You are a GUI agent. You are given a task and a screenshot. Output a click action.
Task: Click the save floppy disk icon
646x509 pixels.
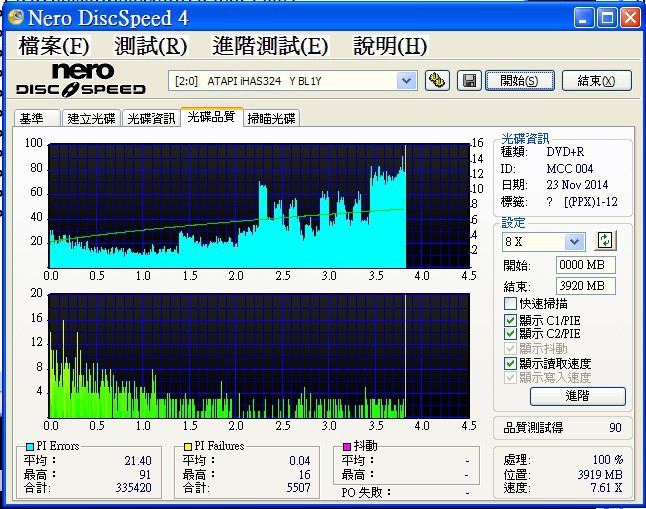(469, 80)
